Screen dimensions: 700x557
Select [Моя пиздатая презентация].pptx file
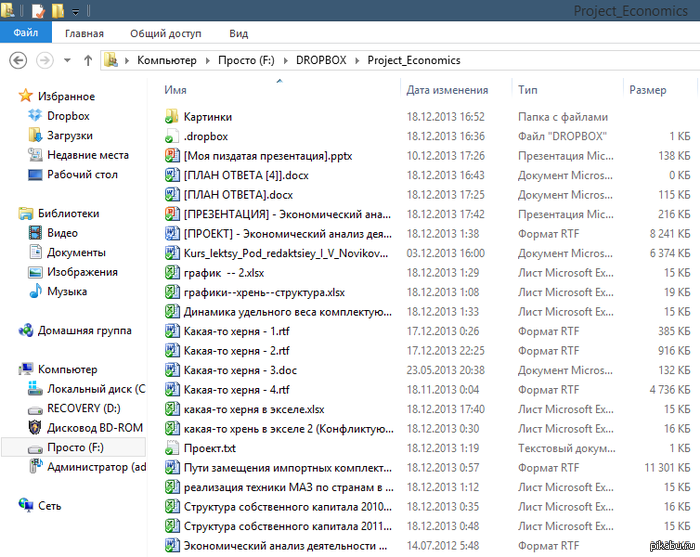(267, 156)
